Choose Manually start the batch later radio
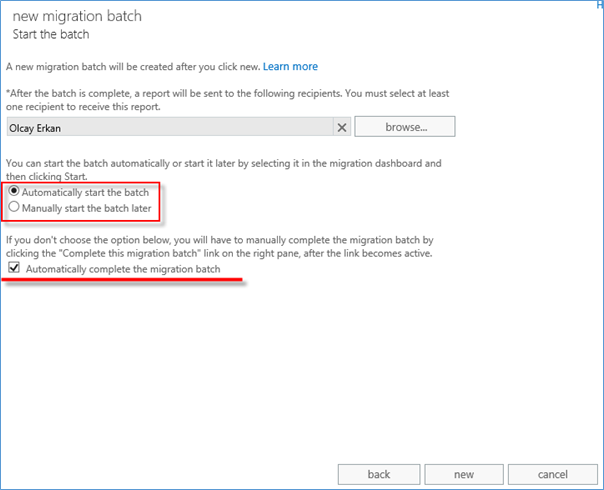Screen dimensions: 604x490 14,207
